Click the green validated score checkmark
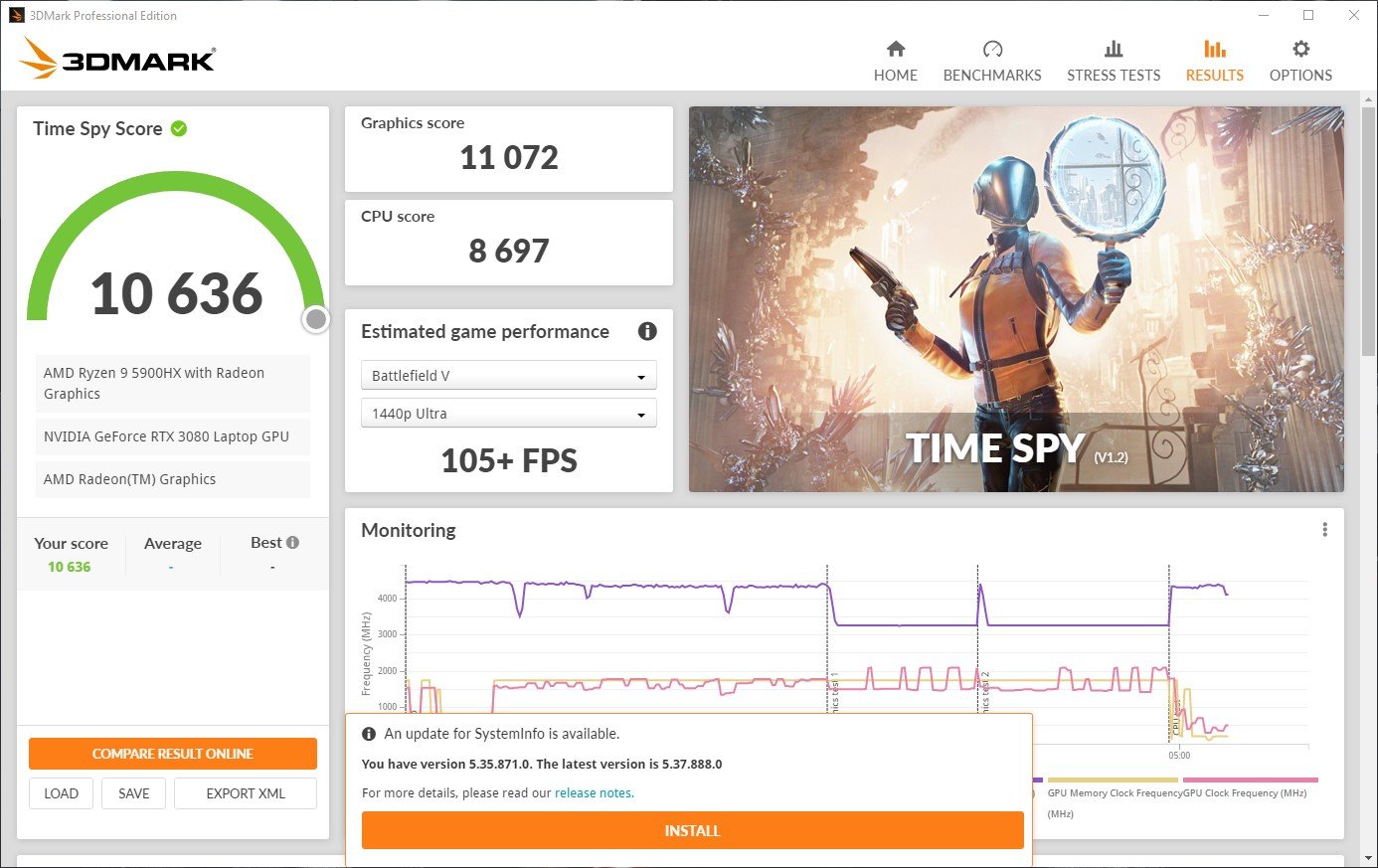Viewport: 1378px width, 868px height. [179, 128]
